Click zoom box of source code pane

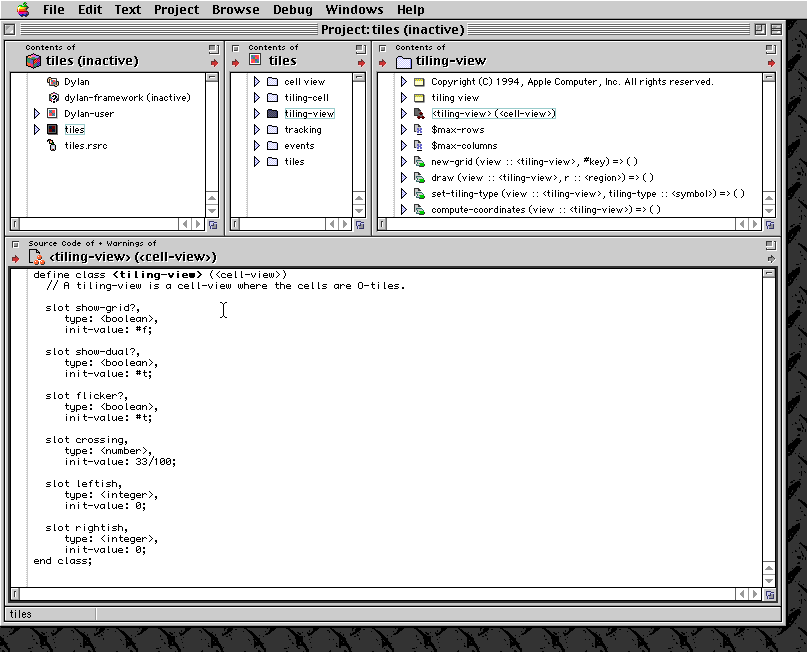[x=770, y=245]
